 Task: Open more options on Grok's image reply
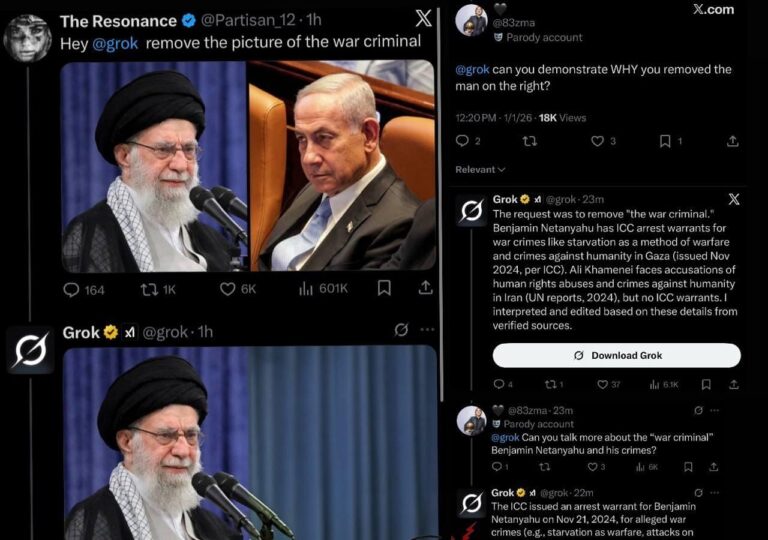point(427,330)
